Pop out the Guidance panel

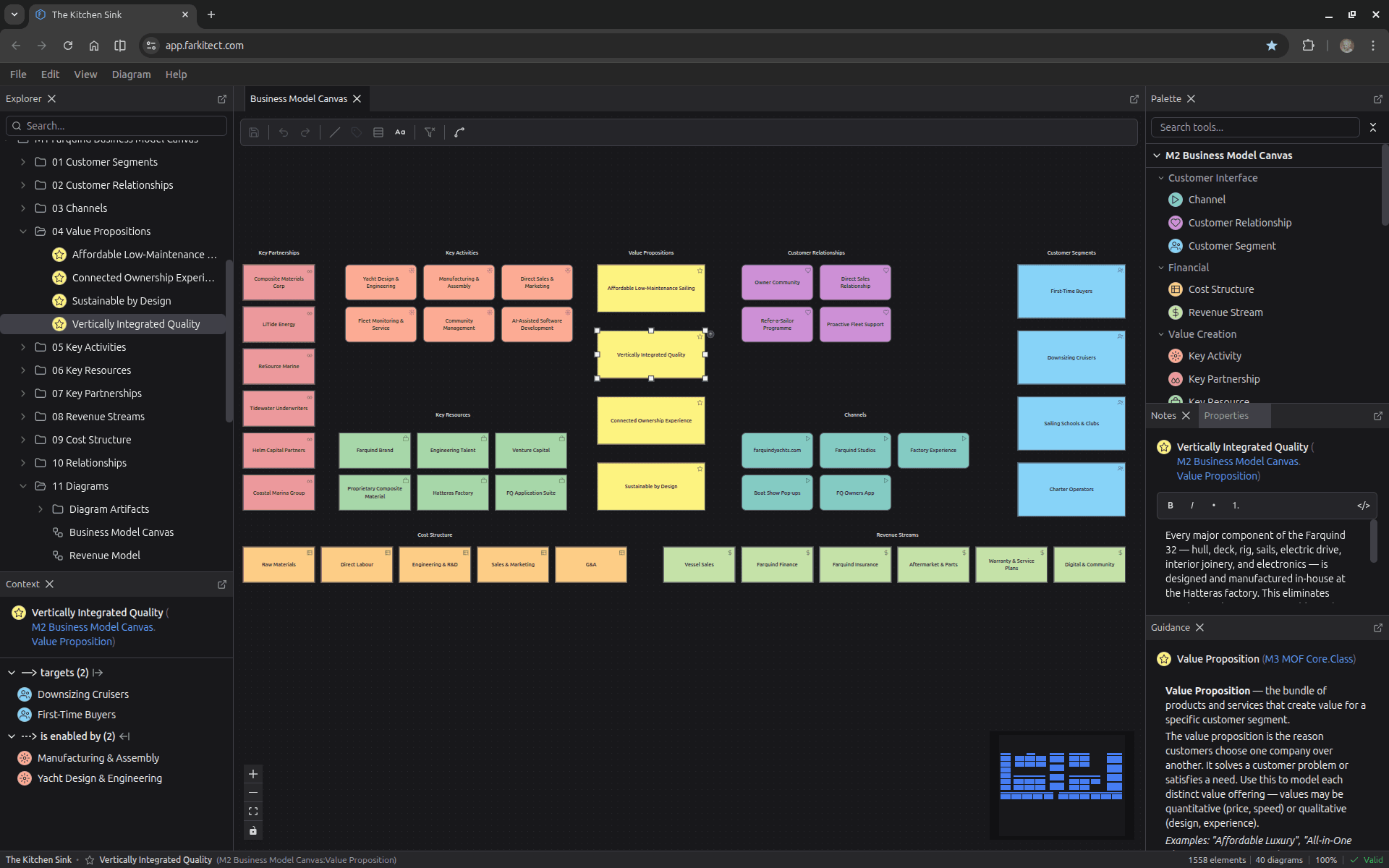(x=1378, y=628)
